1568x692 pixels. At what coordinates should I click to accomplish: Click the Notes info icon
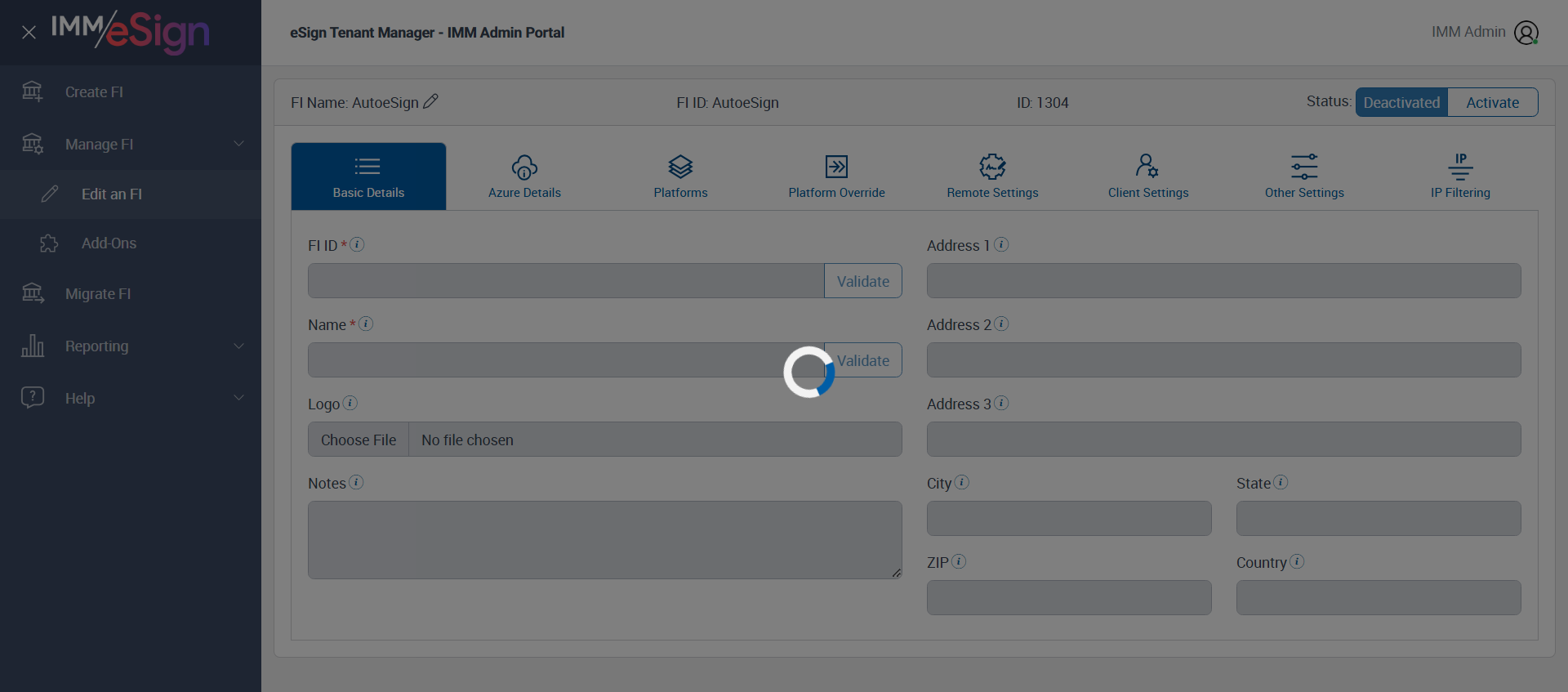click(x=356, y=482)
